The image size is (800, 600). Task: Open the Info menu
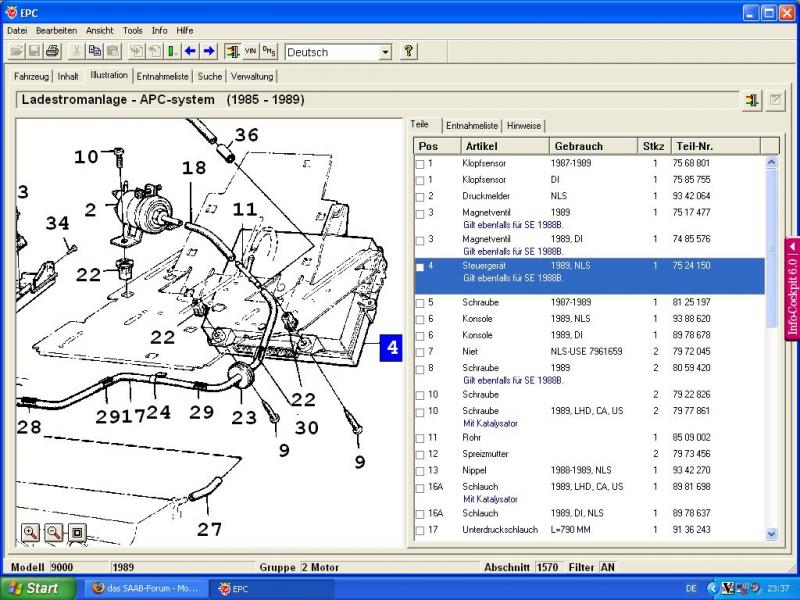tap(159, 31)
